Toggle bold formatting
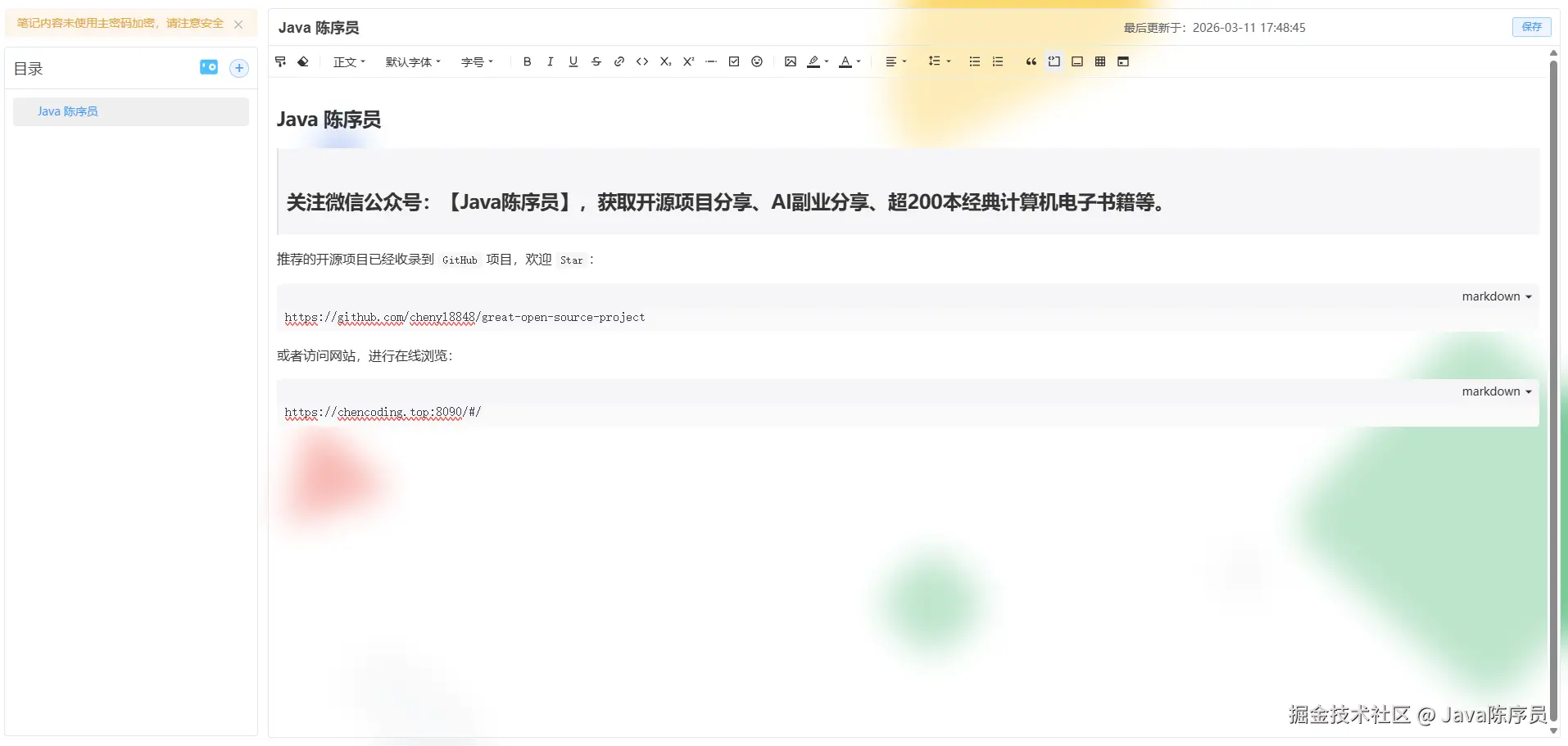Screen dimensions: 1568x746 [527, 61]
